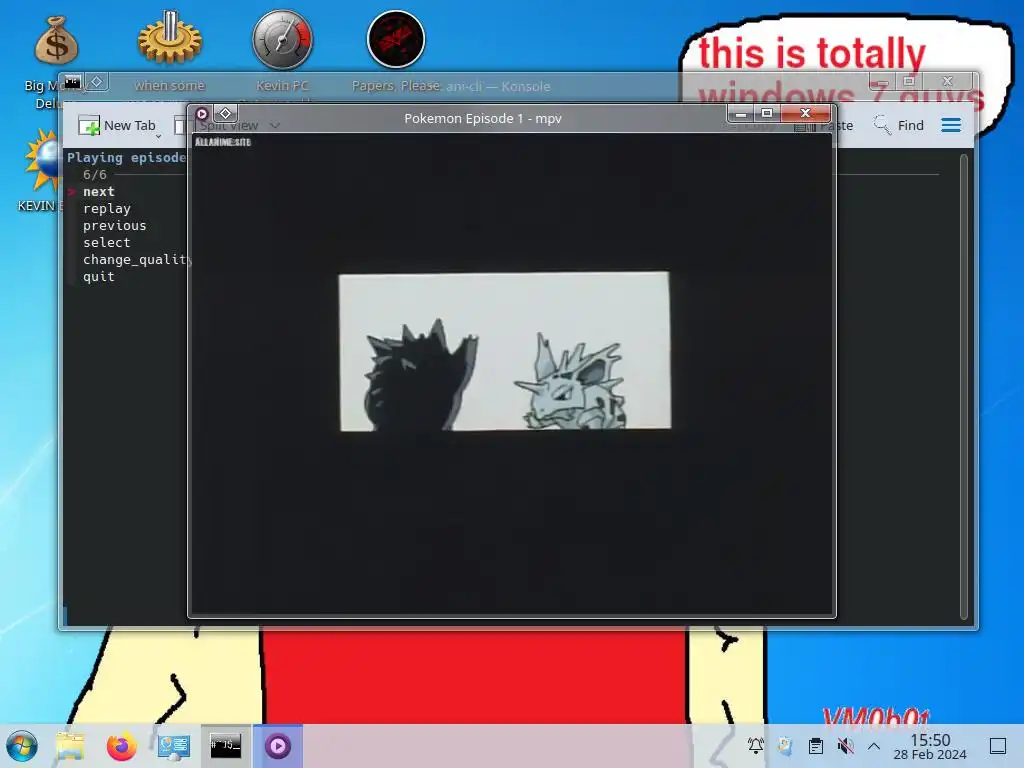Viewport: 1024px width, 768px height.
Task: Open system settings taskbar icon
Action: tap(173, 746)
